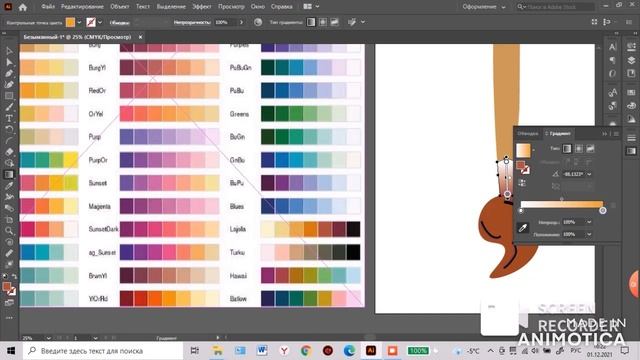
Task: Open Edit Toolbar three-dots button
Action: (9, 318)
